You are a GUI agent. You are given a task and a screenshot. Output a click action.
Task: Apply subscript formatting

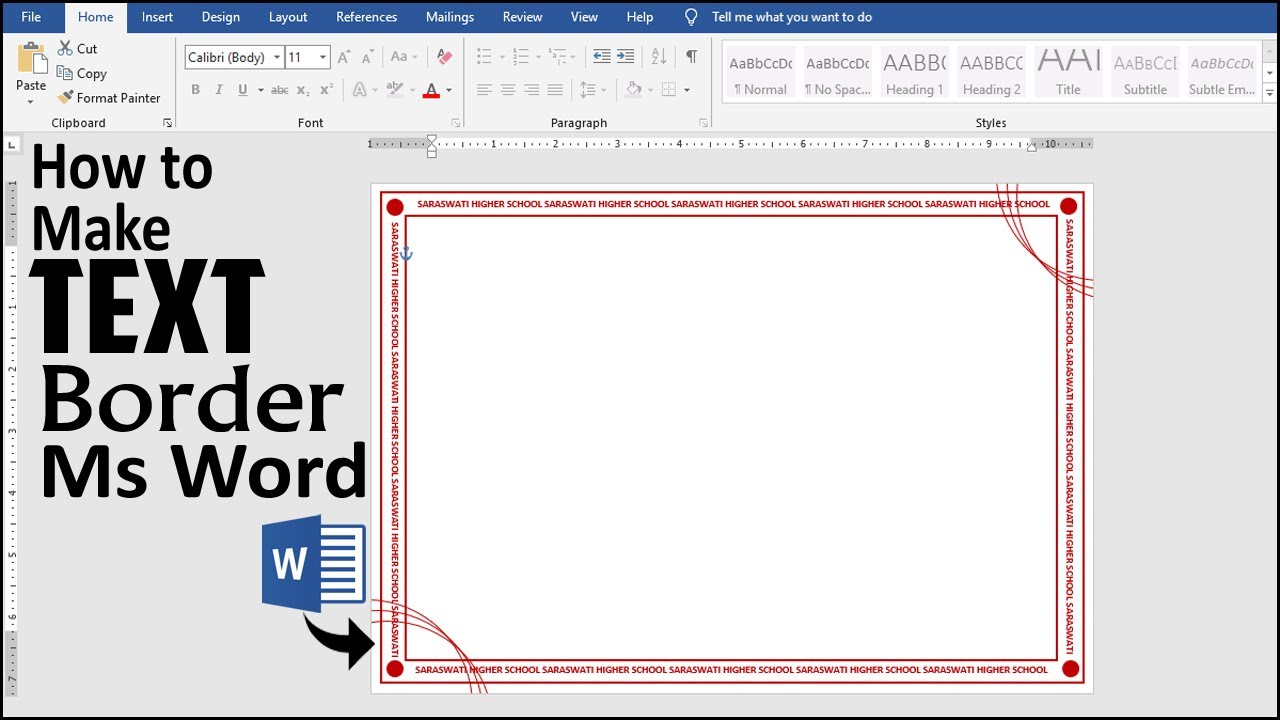click(303, 90)
